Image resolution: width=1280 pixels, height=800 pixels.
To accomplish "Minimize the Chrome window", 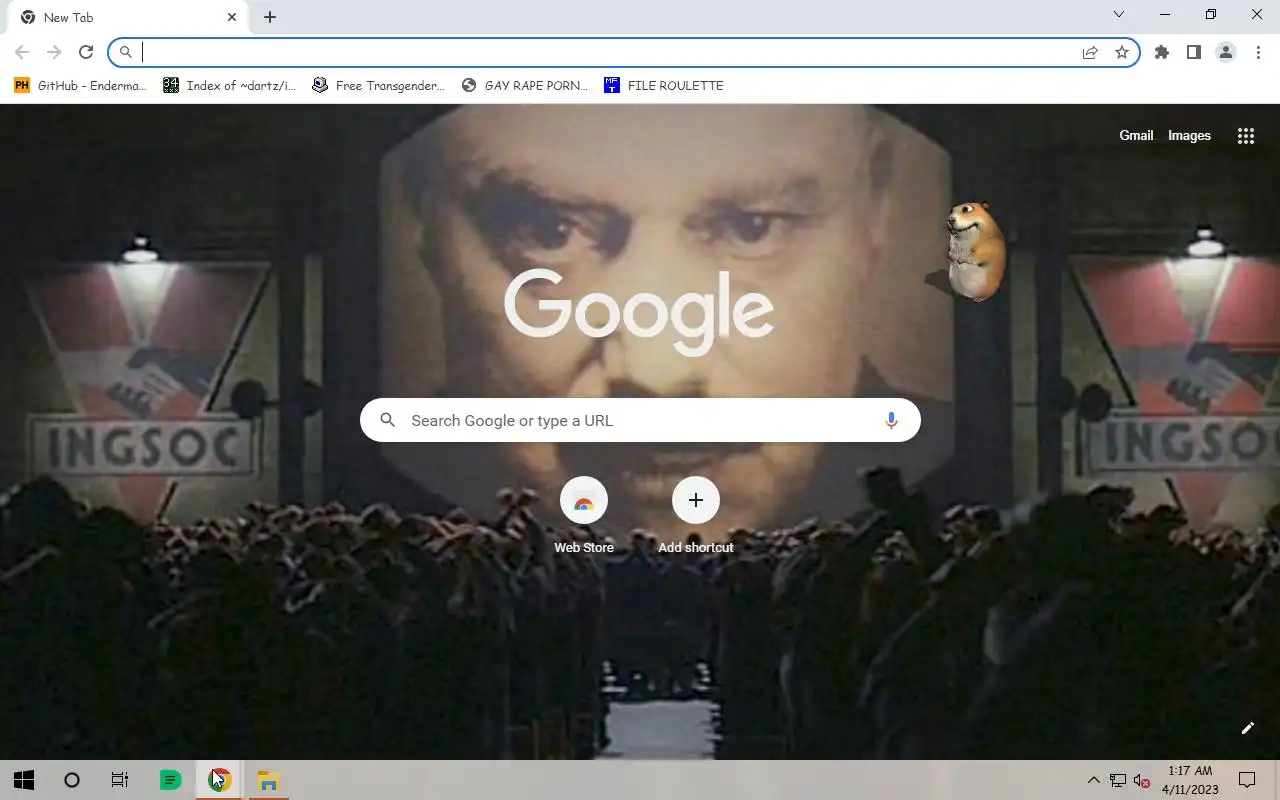I will click(1165, 14).
